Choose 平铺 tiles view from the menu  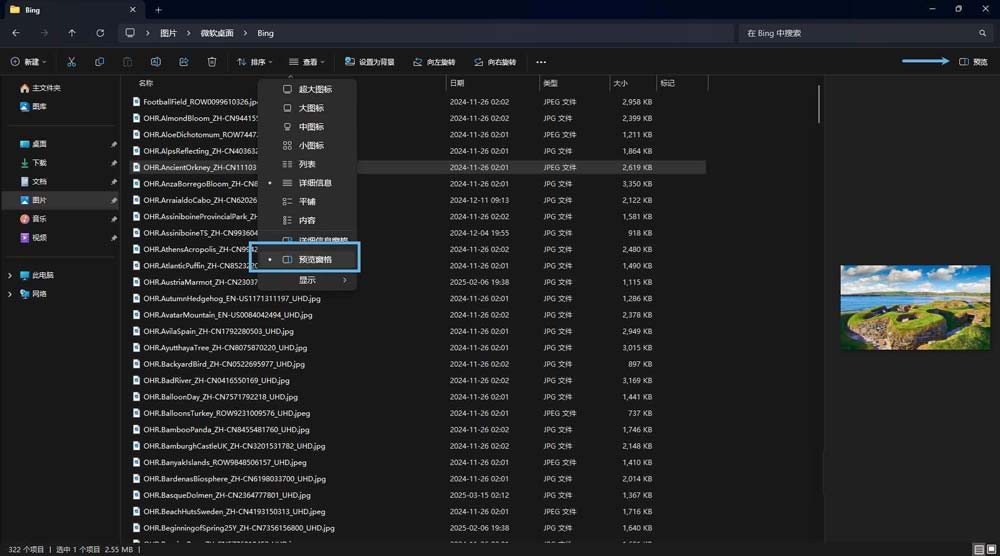pyautogui.click(x=307, y=201)
